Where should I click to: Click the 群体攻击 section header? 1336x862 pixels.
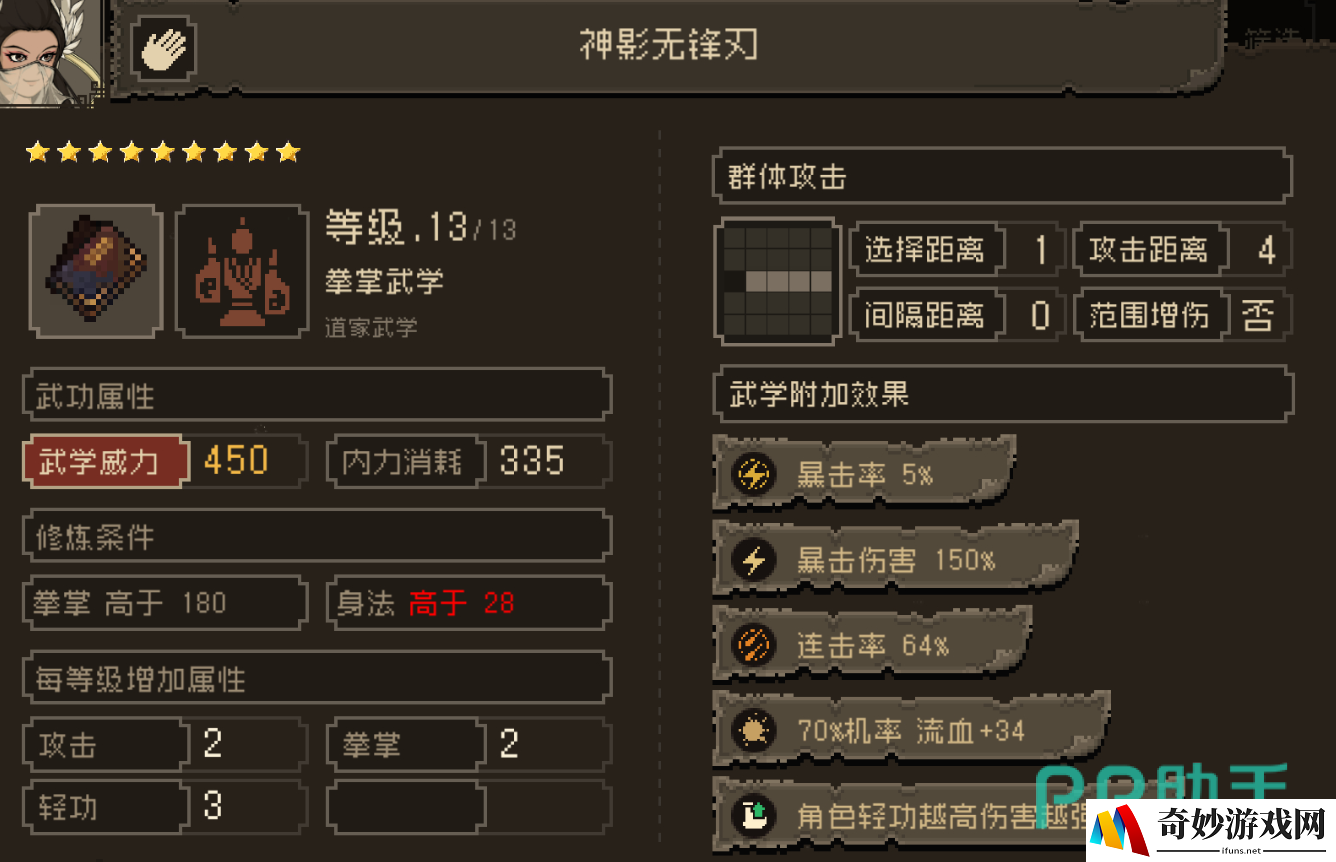[1002, 177]
